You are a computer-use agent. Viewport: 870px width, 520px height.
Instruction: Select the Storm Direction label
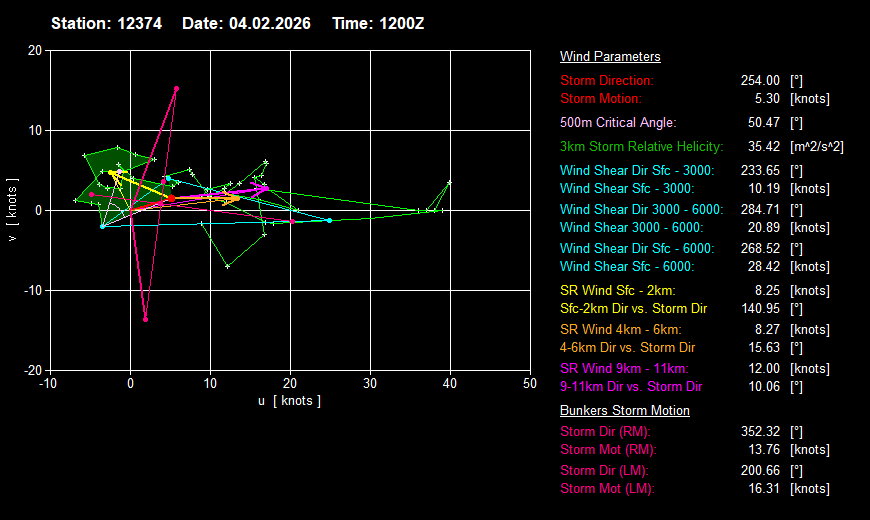click(x=607, y=80)
